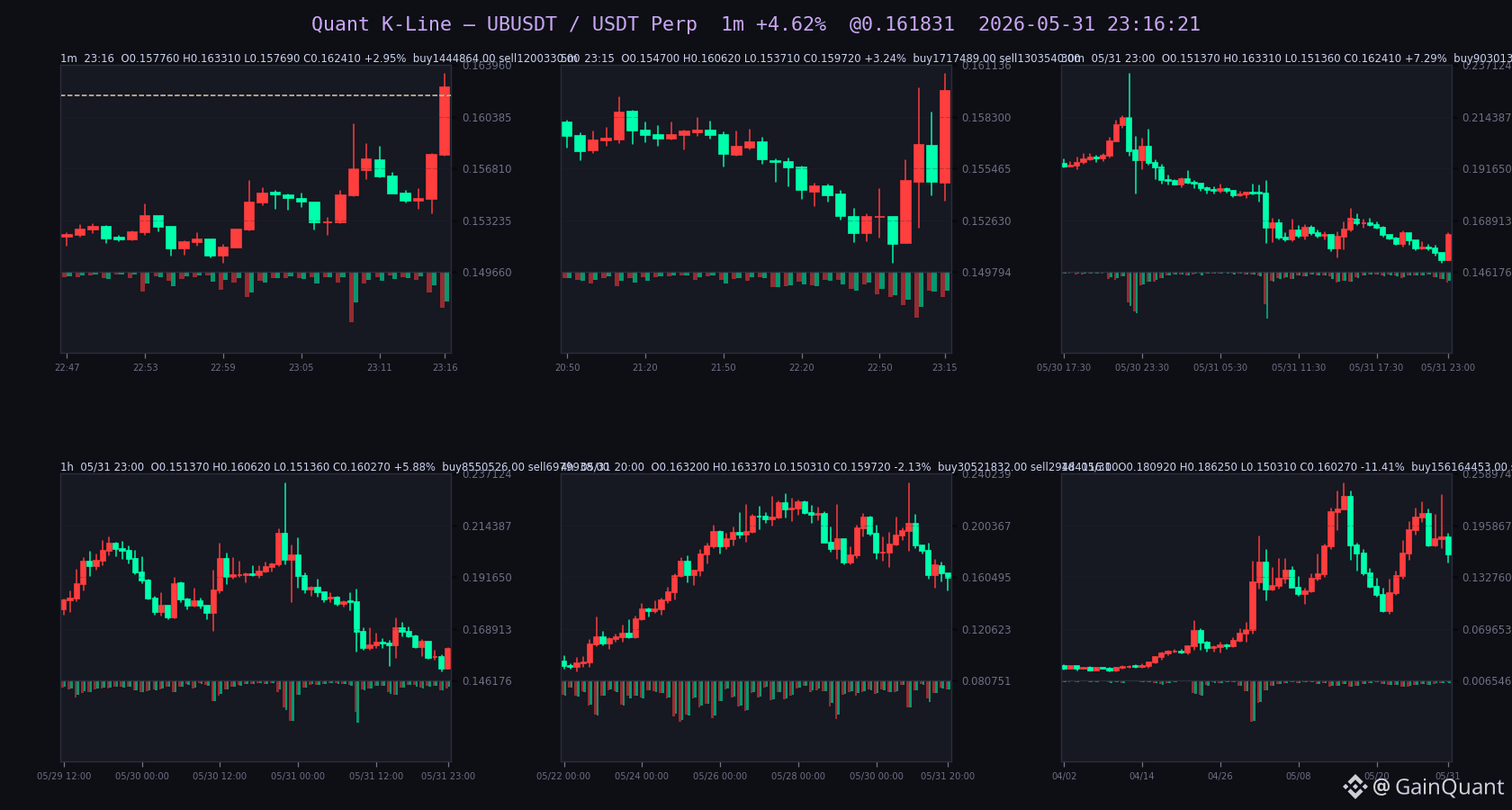Click the 21:50 time tick on 5m chart
This screenshot has height=810, width=1512.
(x=723, y=367)
